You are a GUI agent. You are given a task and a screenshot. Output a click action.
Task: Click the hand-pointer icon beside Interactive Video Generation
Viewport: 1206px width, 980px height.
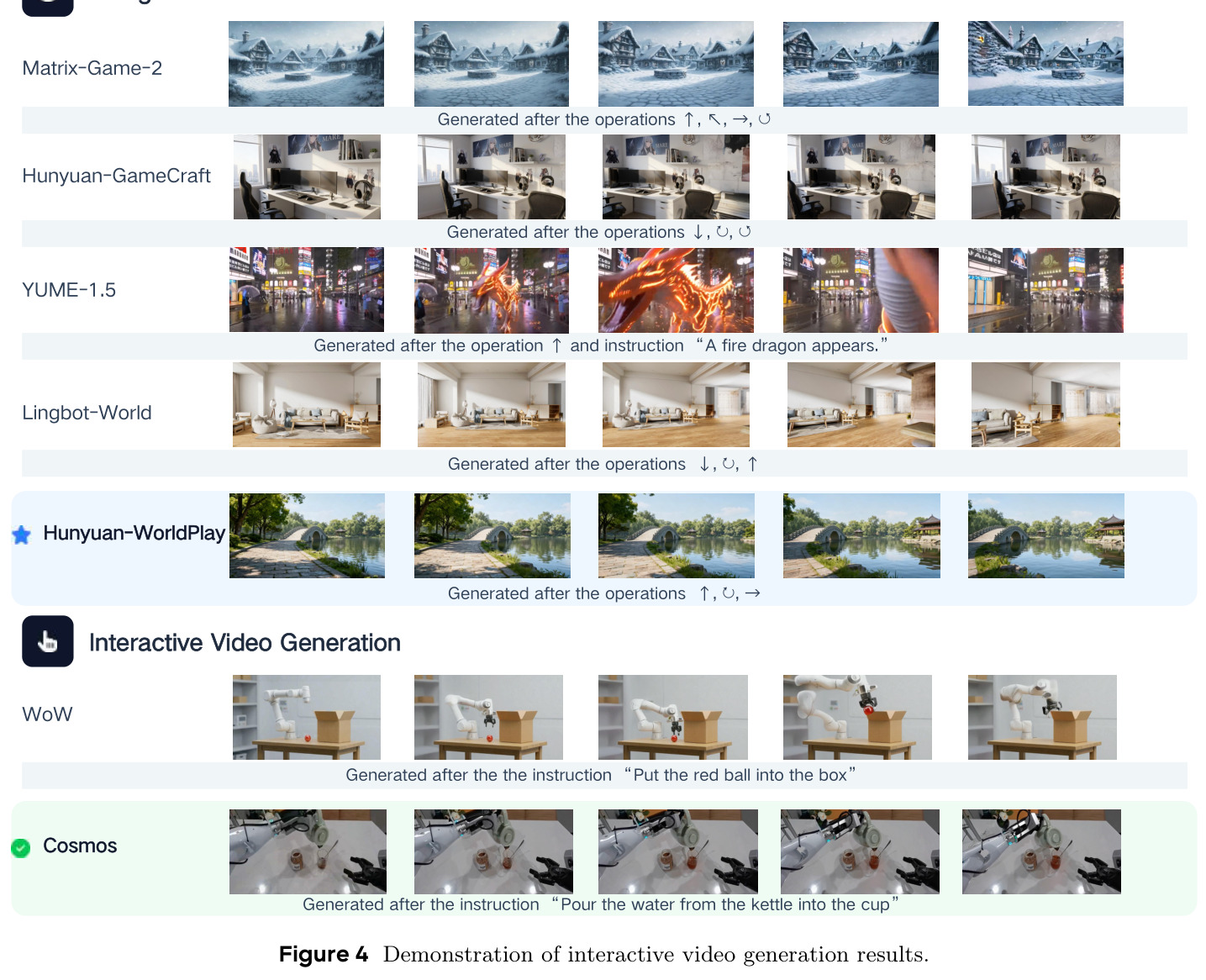pyautogui.click(x=48, y=641)
